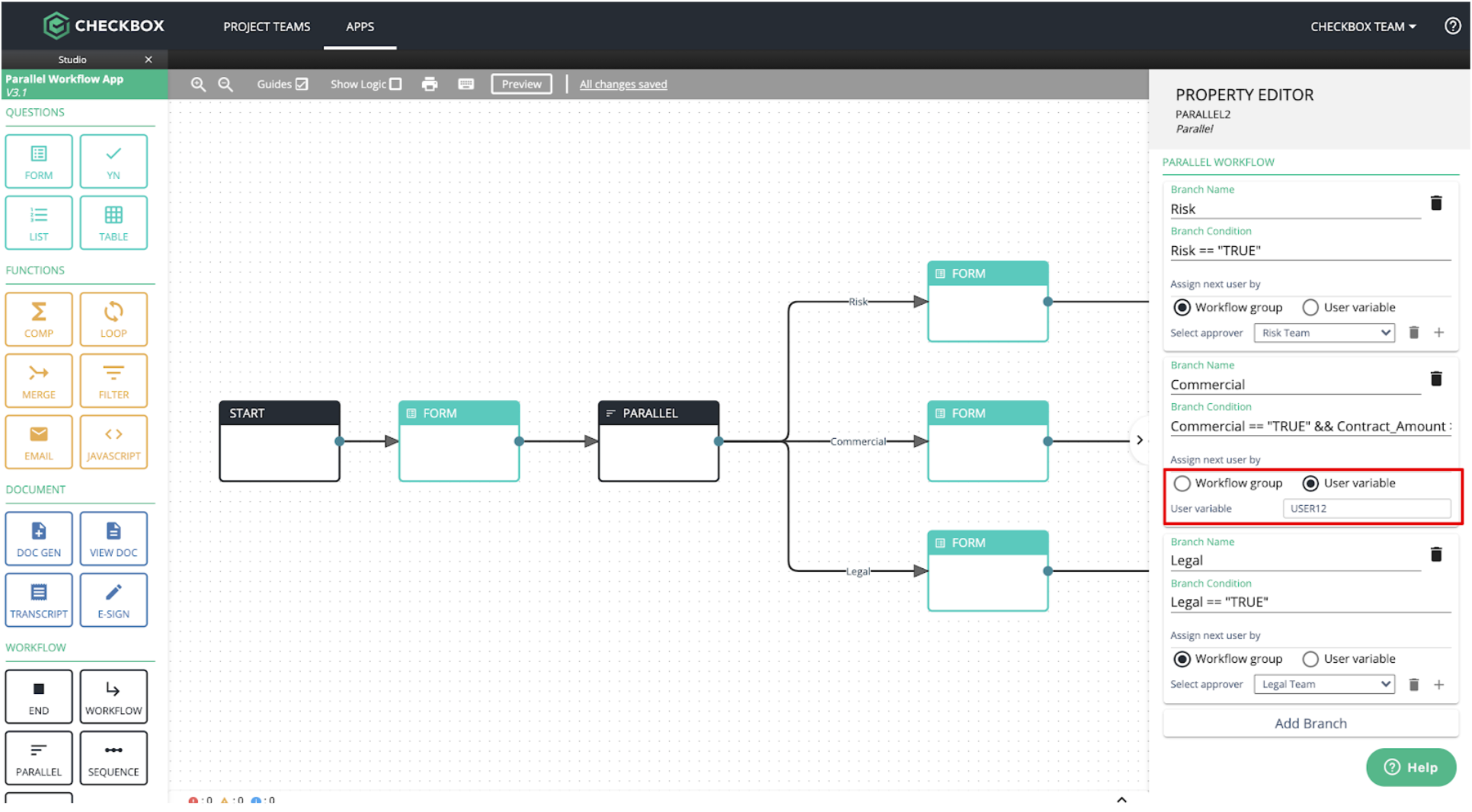Select Workflow group for Commercial branch
Image resolution: width=1472 pixels, height=812 pixels.
[x=1182, y=484]
